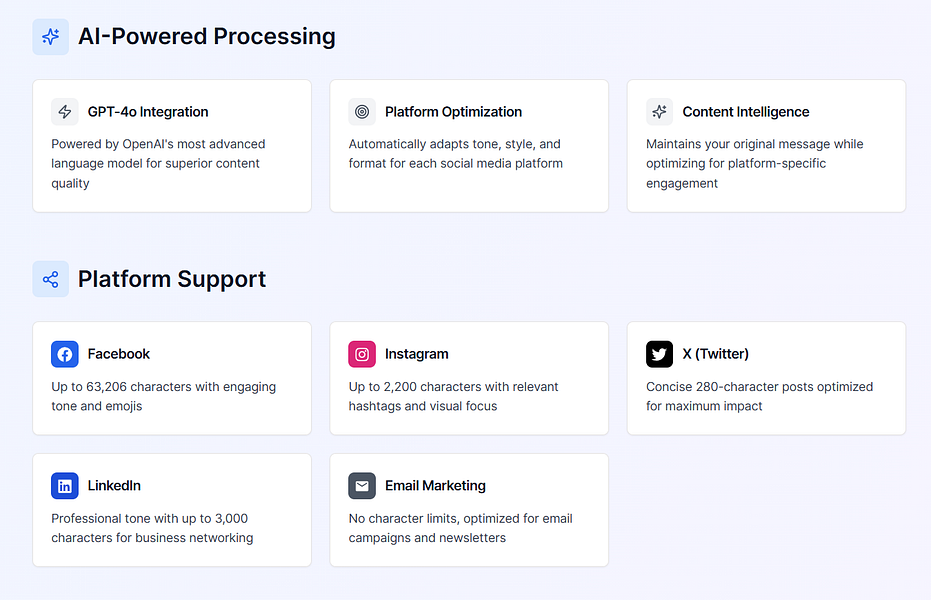Screen dimensions: 931x600
Task: Click the AI-Powered Processing section heading
Action: pyautogui.click(x=207, y=37)
